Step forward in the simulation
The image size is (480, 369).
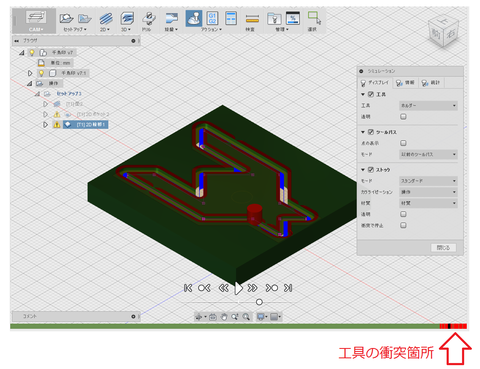pos(253,288)
